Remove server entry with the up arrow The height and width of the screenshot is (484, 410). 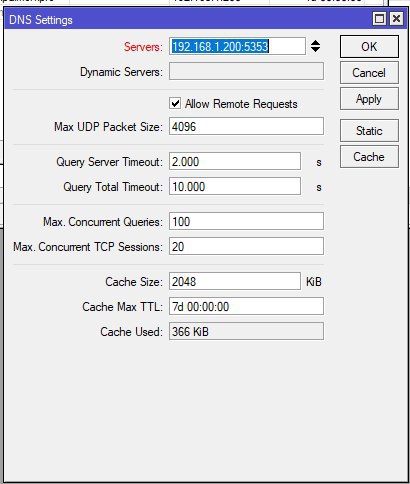[315, 43]
